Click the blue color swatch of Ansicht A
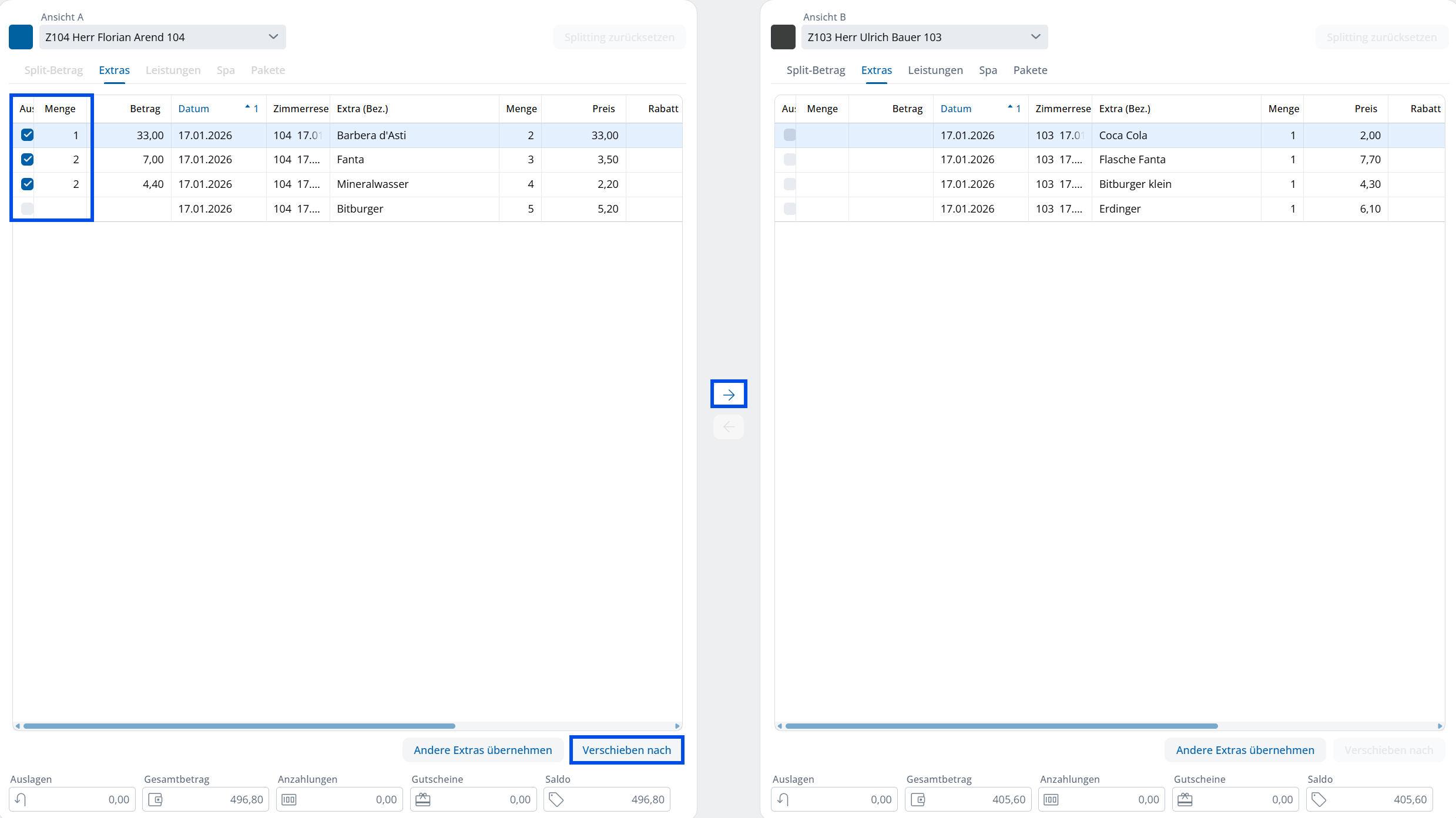The width and height of the screenshot is (1456, 818). [21, 37]
